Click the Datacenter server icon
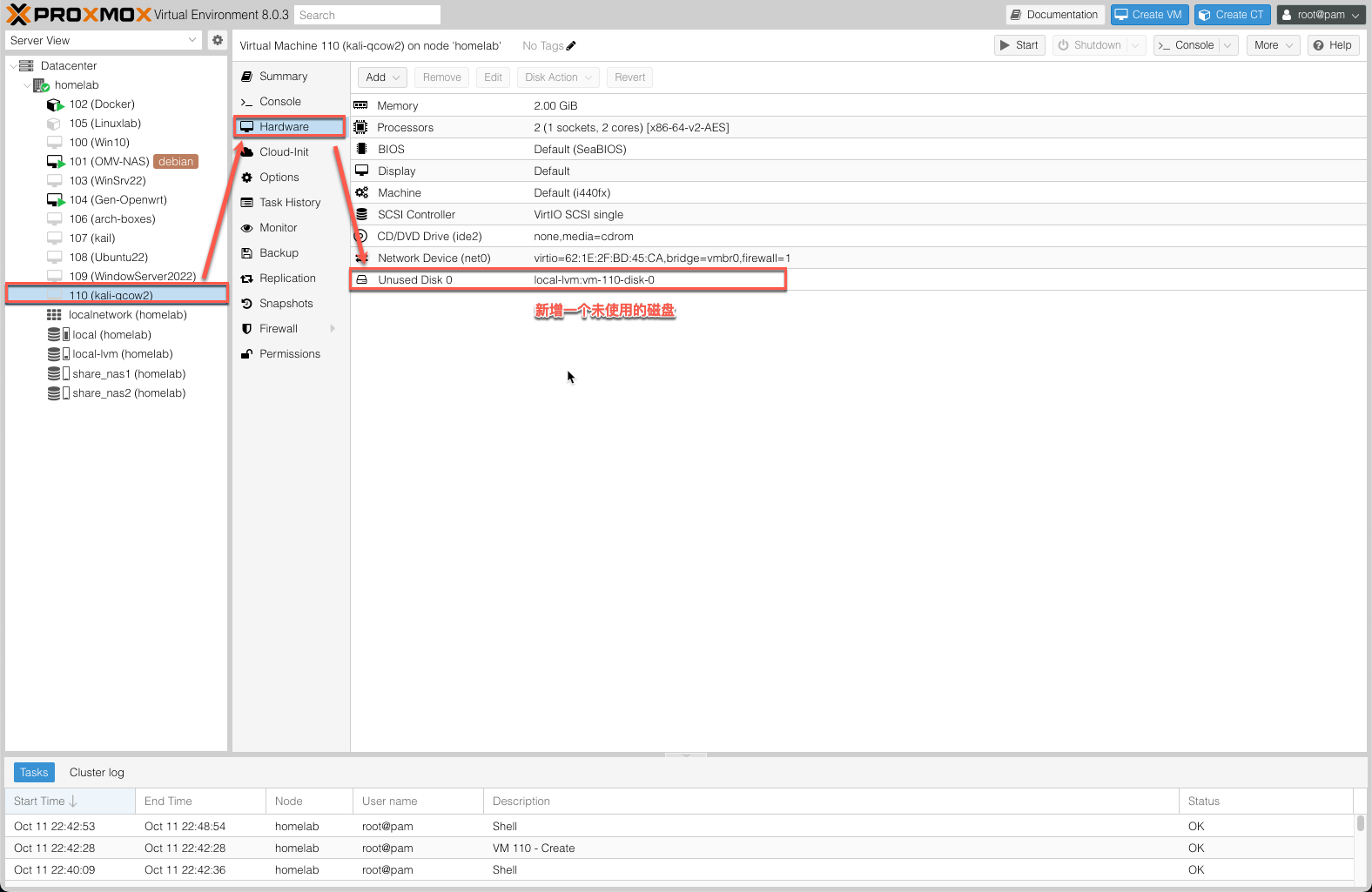 coord(26,66)
